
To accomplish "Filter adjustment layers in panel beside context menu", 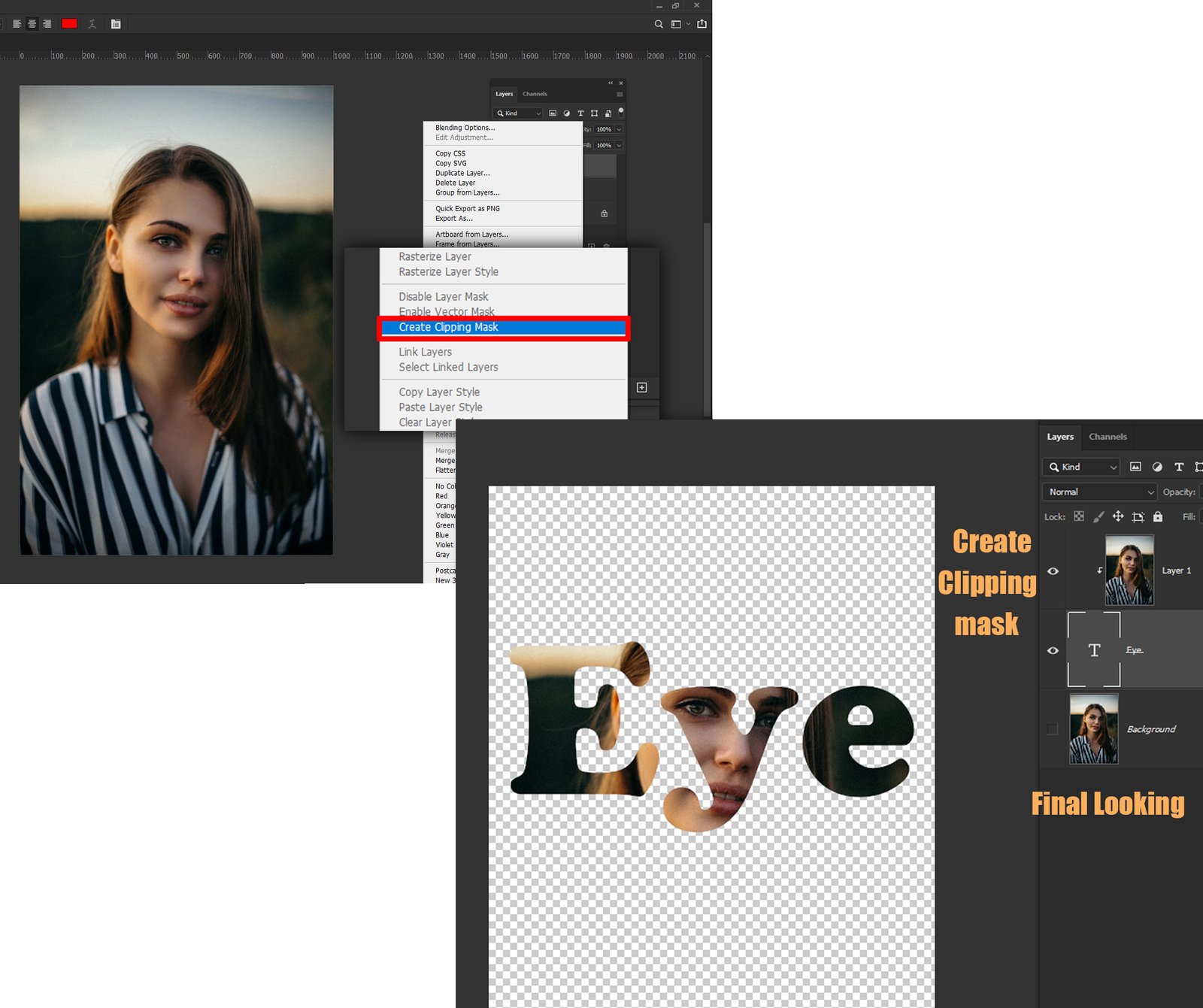I will (566, 114).
